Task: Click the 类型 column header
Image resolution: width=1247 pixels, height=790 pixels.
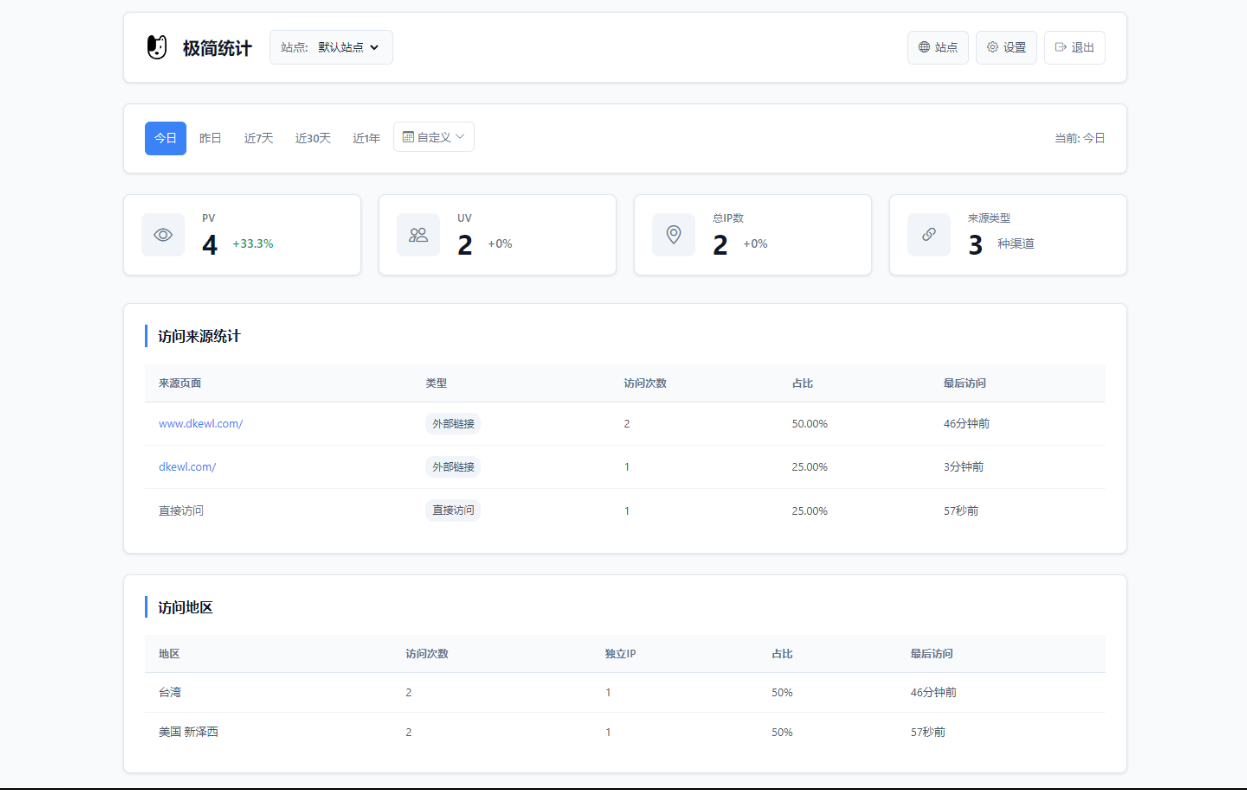Action: point(436,383)
